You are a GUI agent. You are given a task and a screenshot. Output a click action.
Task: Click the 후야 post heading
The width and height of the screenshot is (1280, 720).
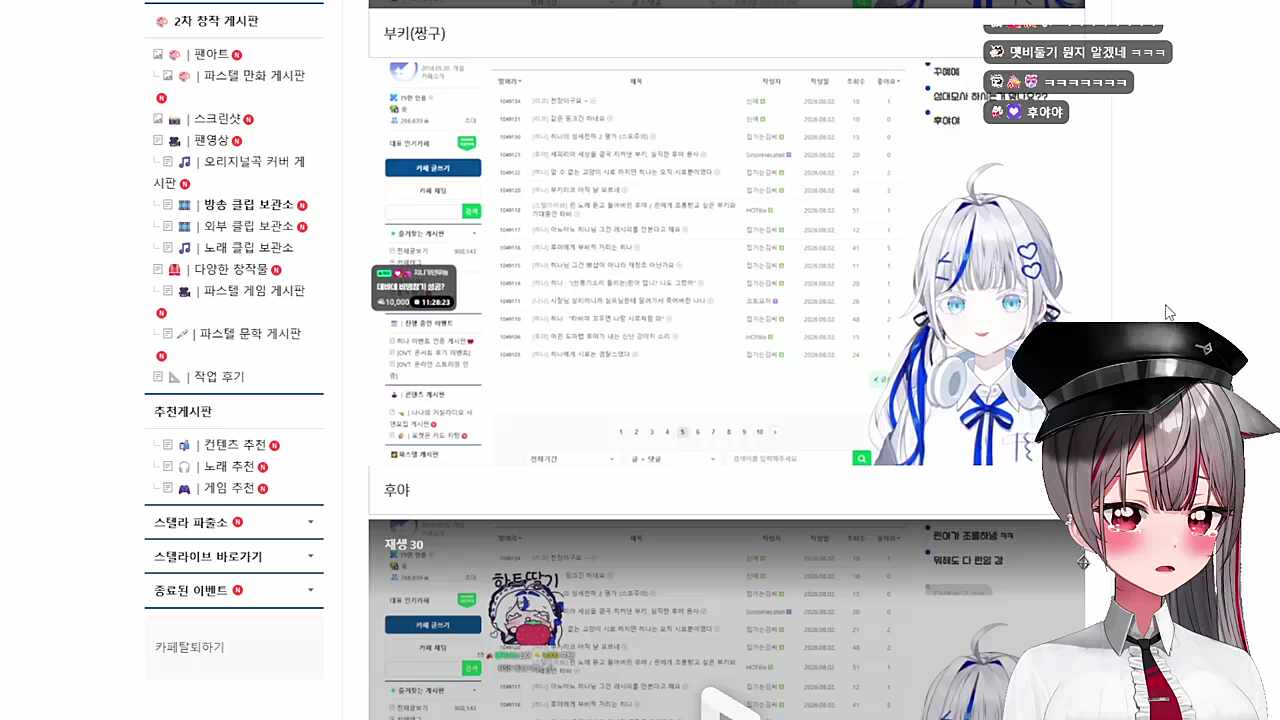point(397,490)
